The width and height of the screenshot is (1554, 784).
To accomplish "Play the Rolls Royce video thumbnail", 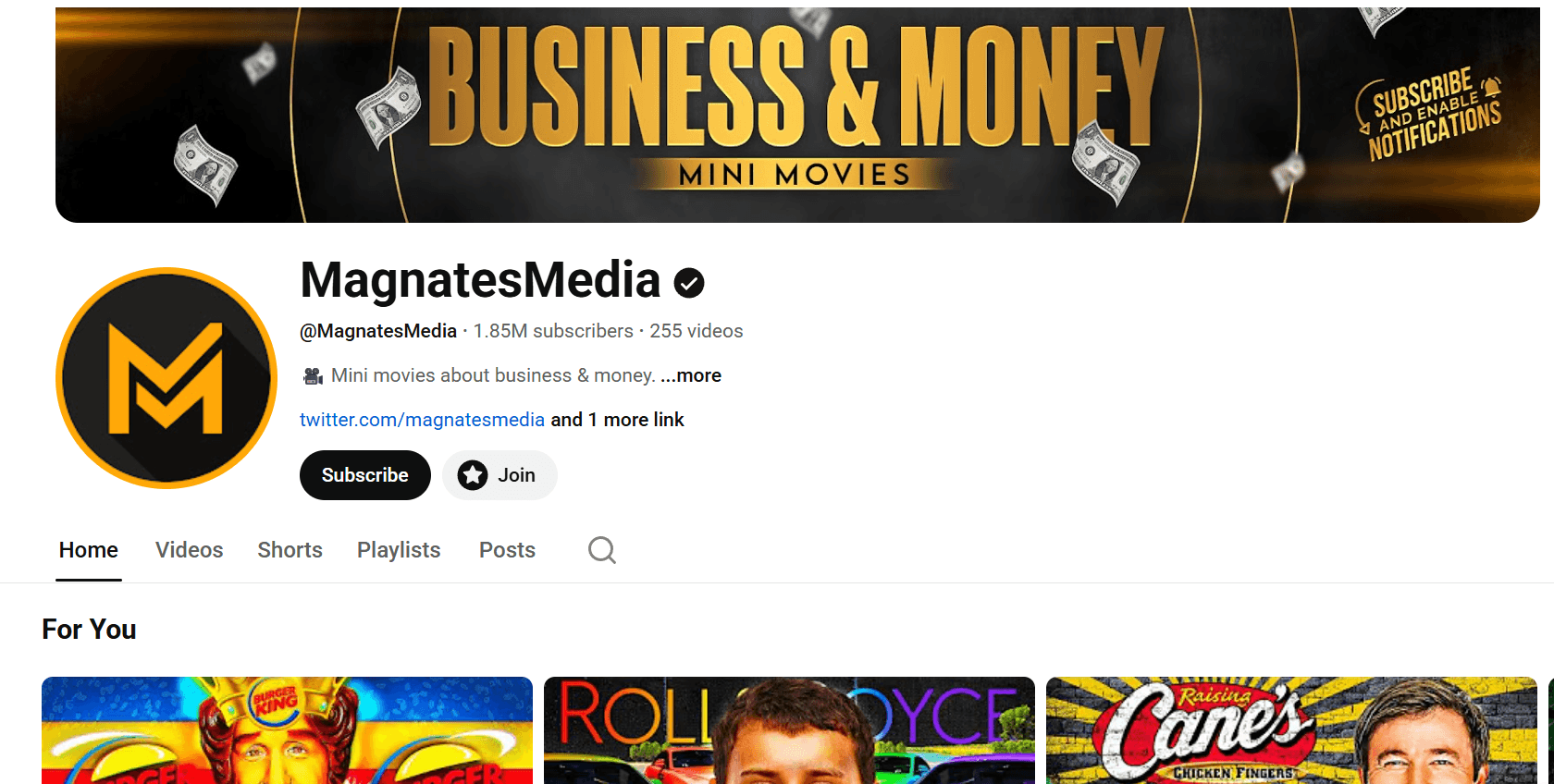I will (789, 730).
